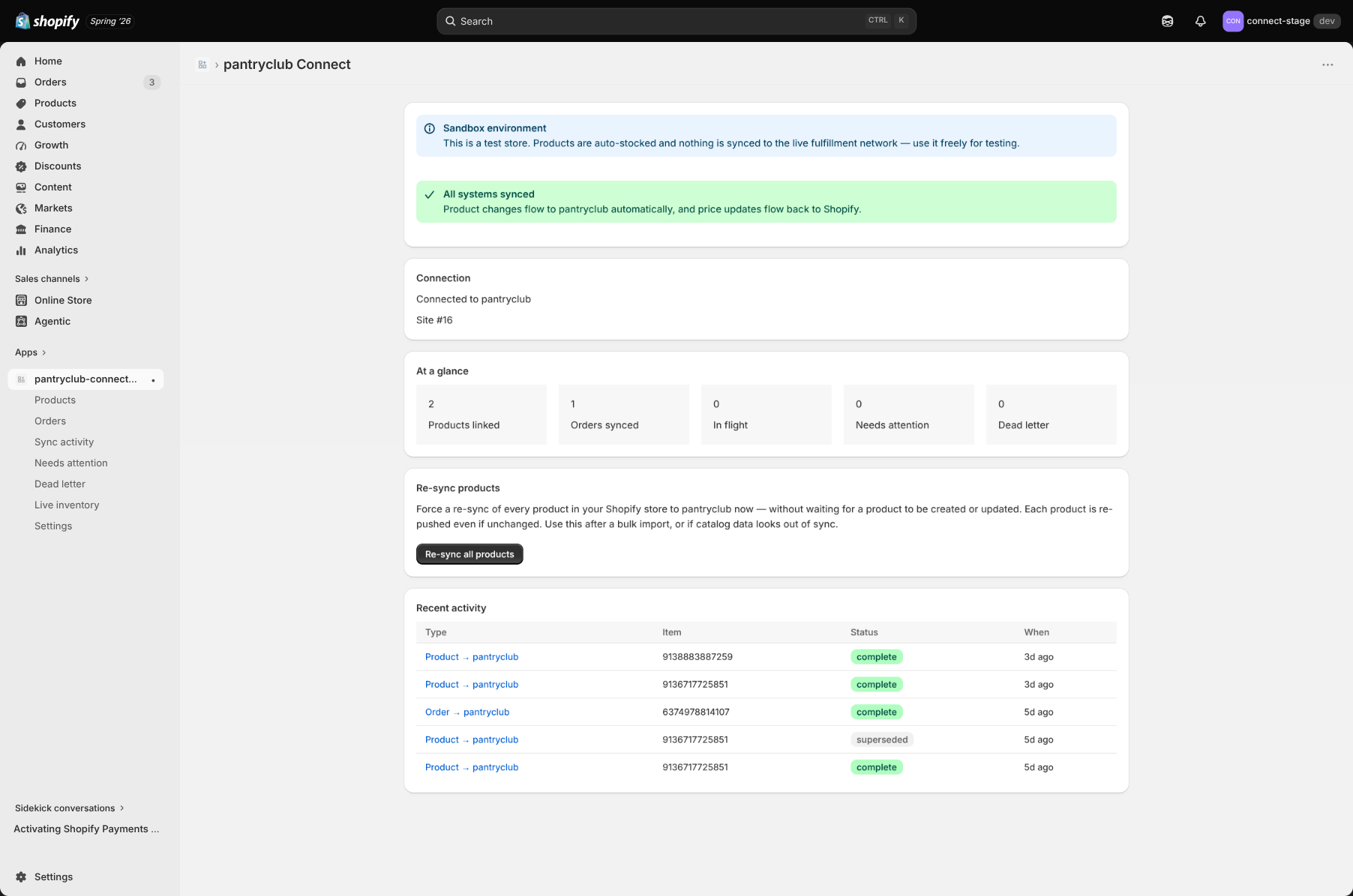Click the Finance bank icon

coord(21,229)
